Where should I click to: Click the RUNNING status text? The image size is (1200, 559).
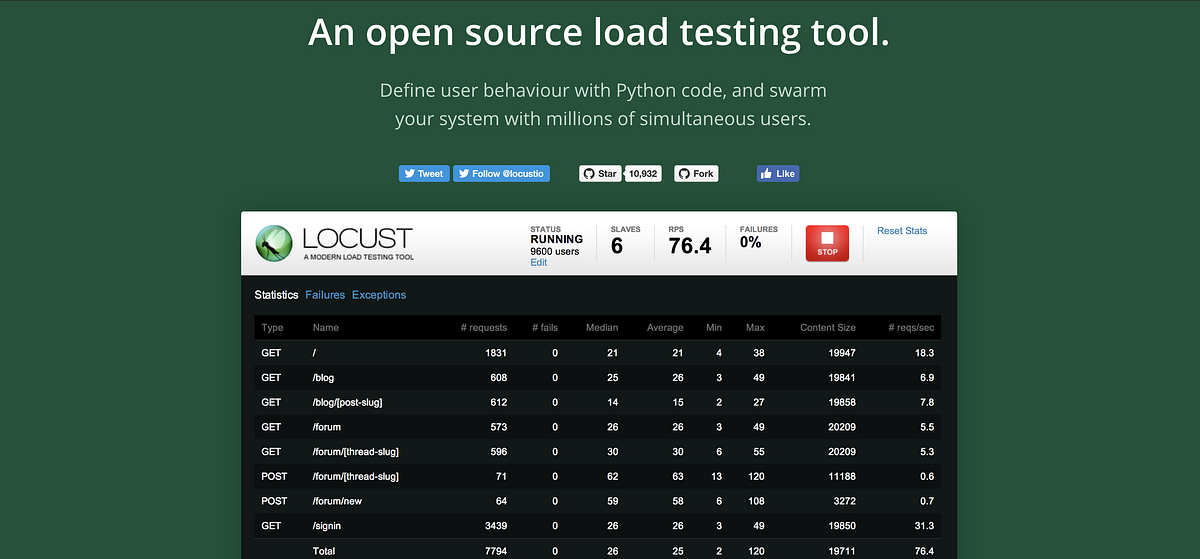[557, 239]
